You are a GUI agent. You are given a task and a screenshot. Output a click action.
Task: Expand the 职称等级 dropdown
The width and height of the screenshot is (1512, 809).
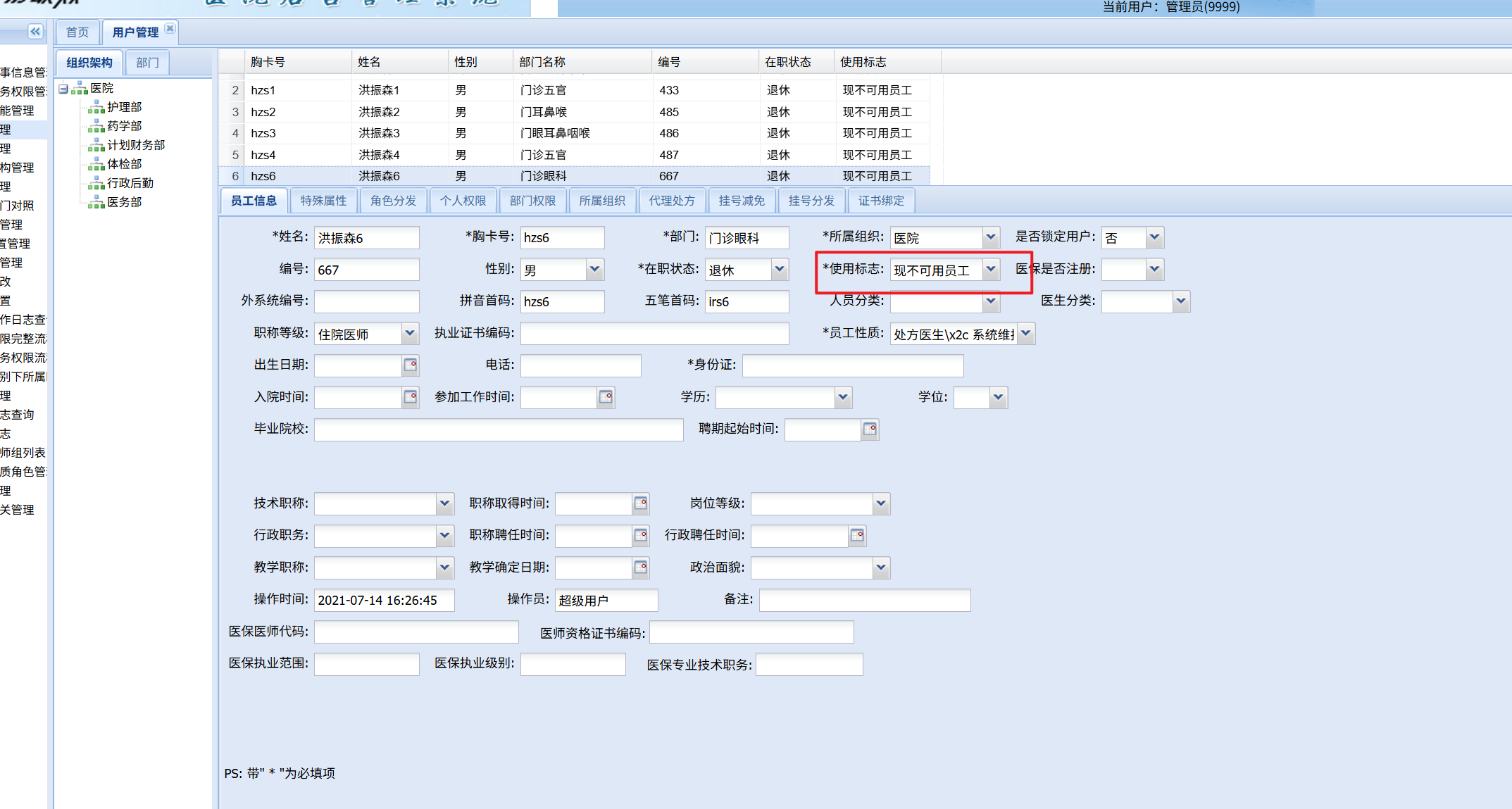pos(410,334)
